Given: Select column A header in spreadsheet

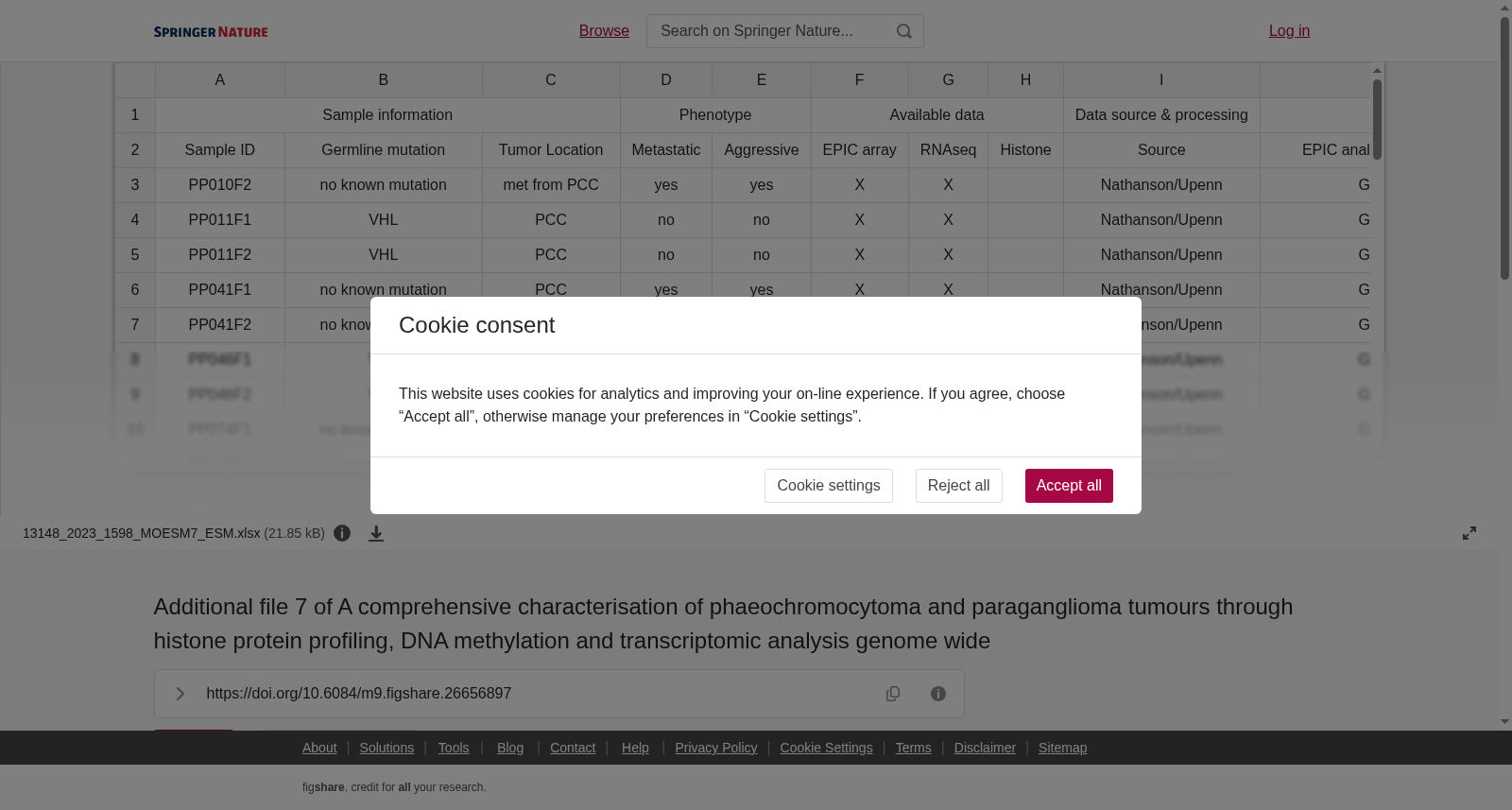Looking at the screenshot, I should 220,80.
